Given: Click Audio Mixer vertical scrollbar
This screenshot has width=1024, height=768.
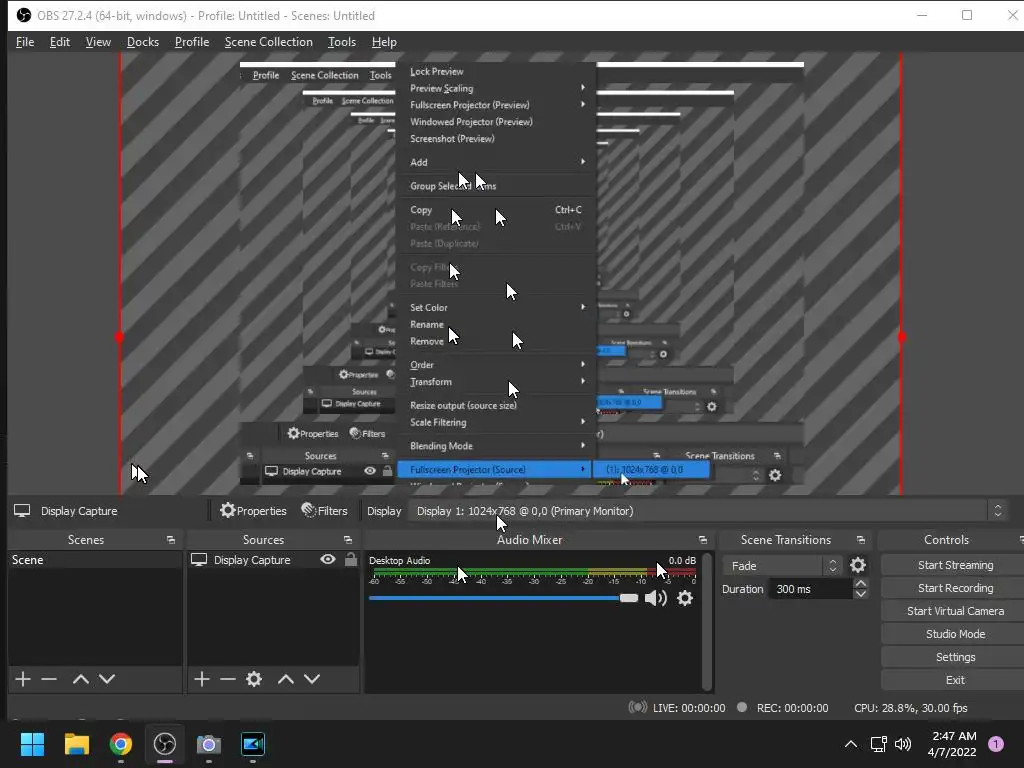Looking at the screenshot, I should coord(707,621).
